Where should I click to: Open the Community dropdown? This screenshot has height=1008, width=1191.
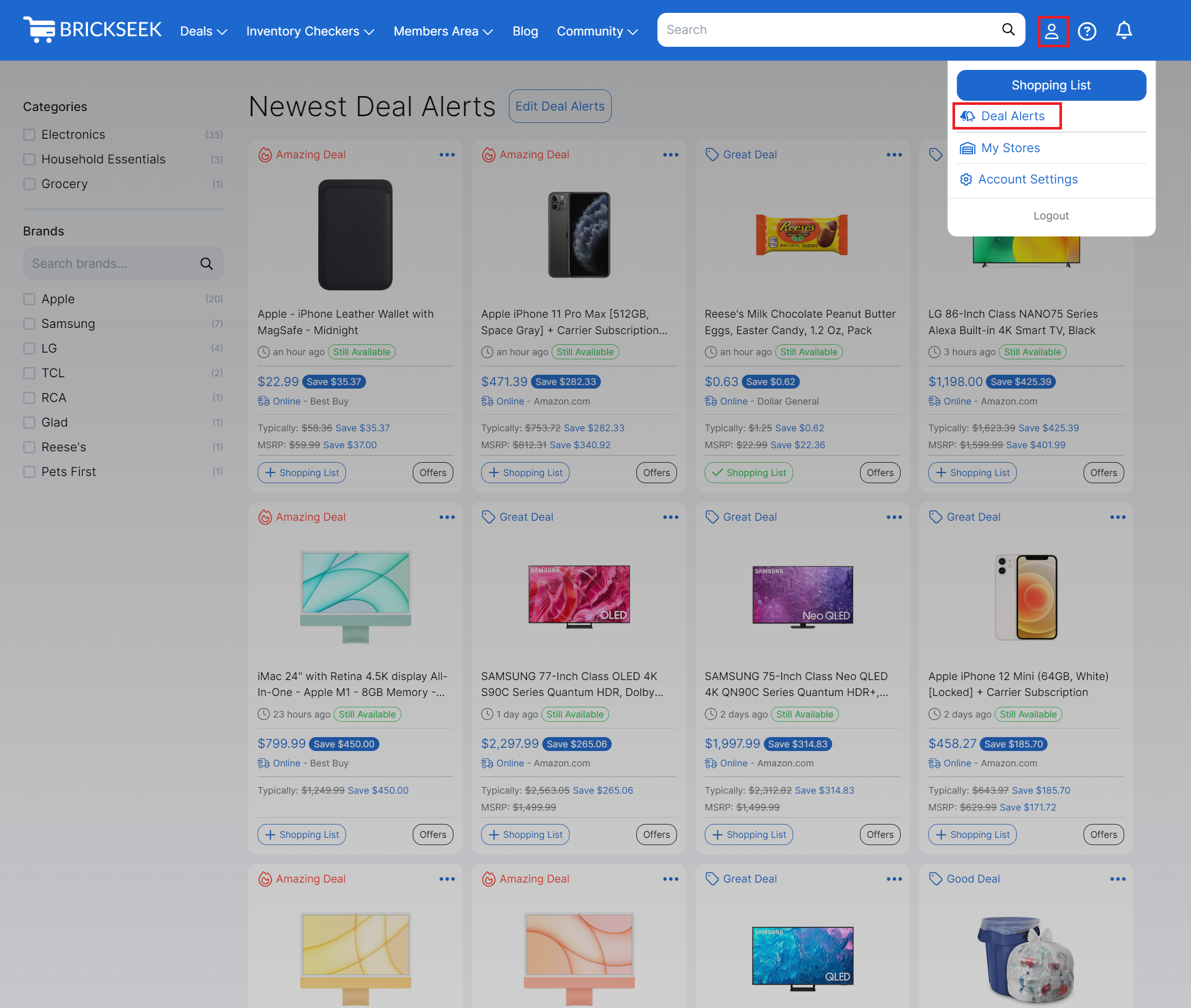597,31
